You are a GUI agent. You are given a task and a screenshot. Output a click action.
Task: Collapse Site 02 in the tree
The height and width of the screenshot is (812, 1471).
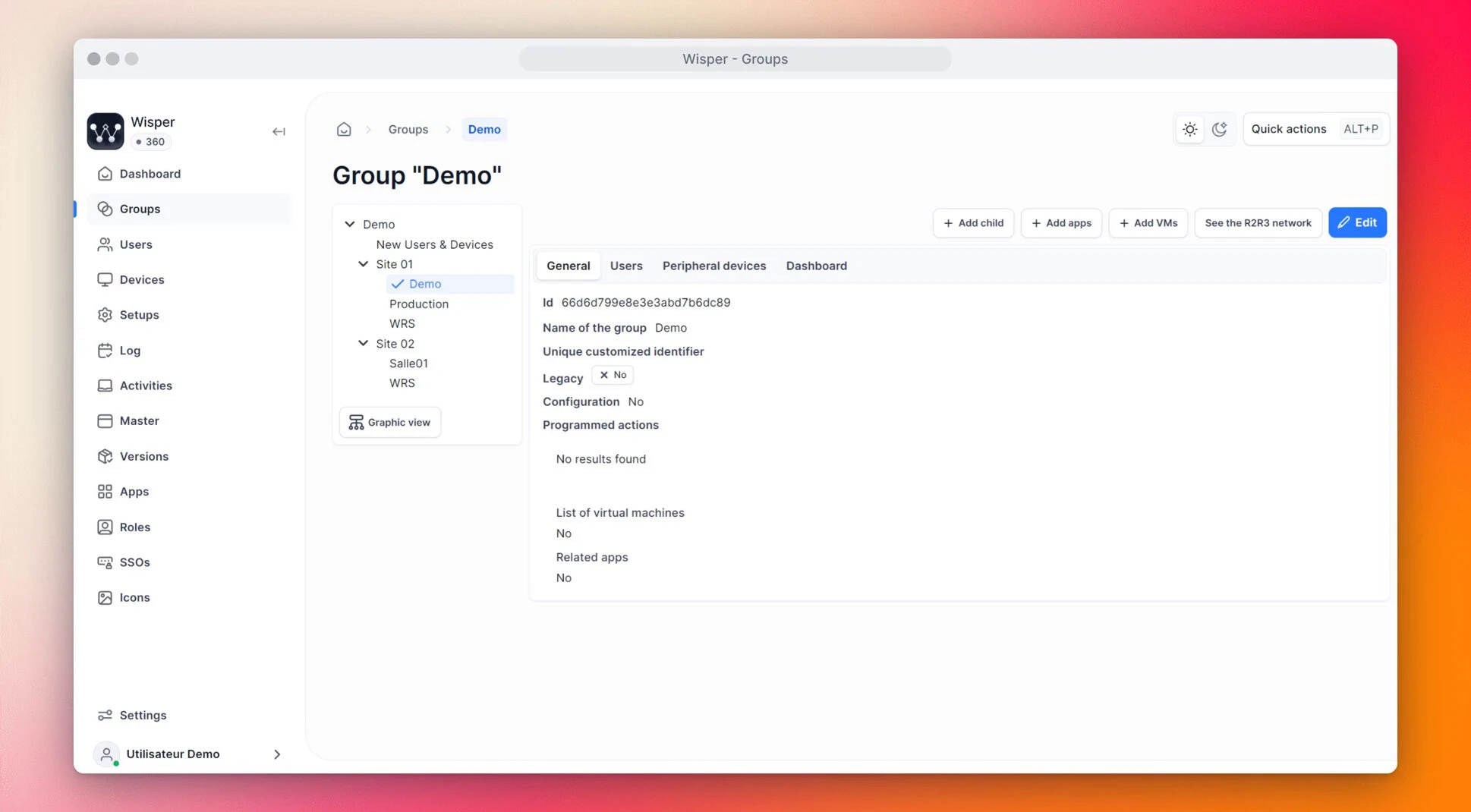(363, 343)
